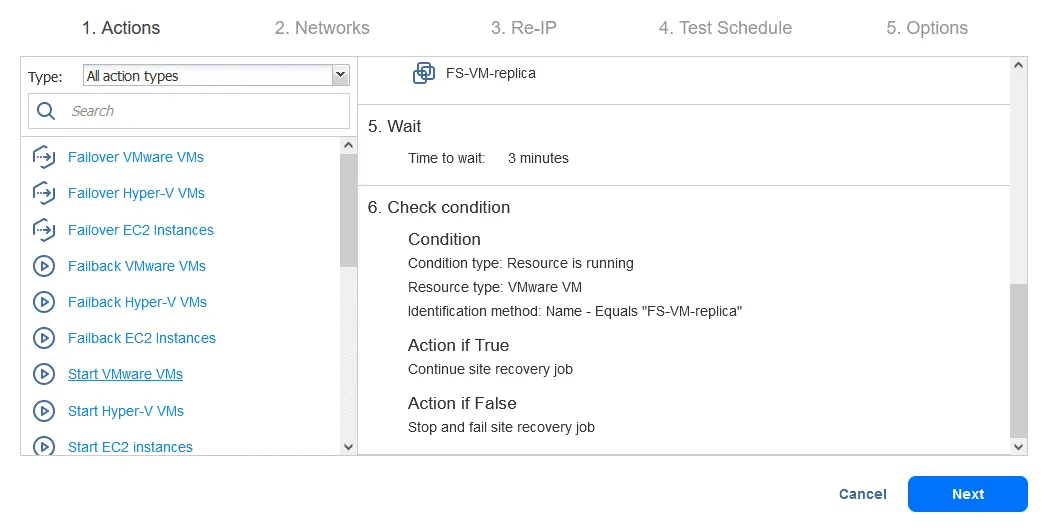Click the Failback Hyper-V VMs icon
The height and width of the screenshot is (532, 1048).
coord(43,302)
